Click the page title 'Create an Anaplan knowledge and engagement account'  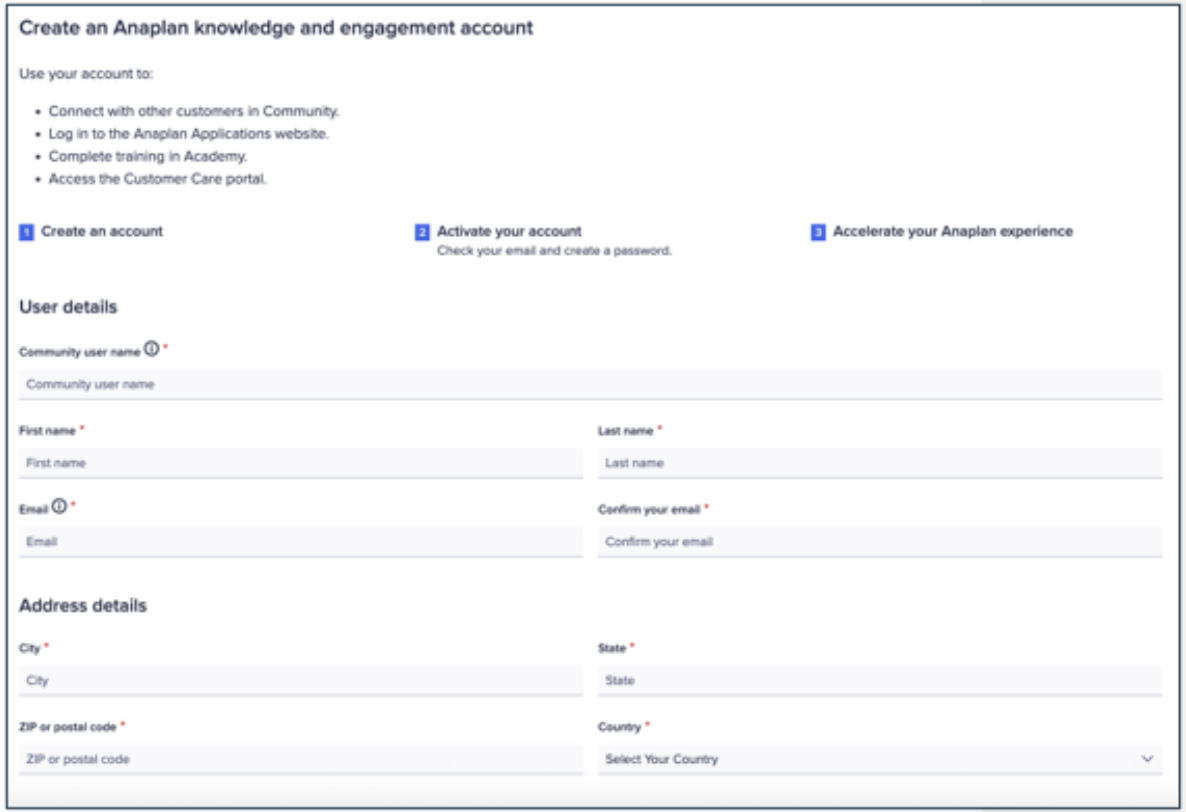tap(276, 28)
